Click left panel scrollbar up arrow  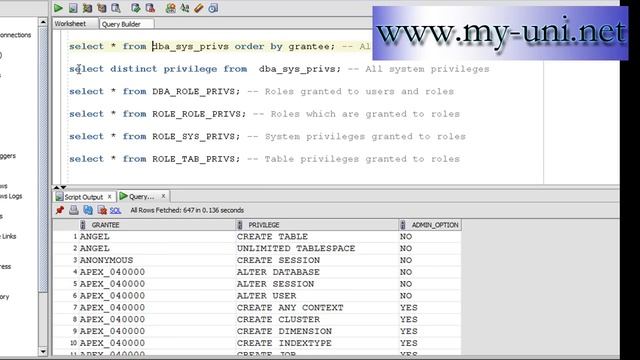point(43,22)
